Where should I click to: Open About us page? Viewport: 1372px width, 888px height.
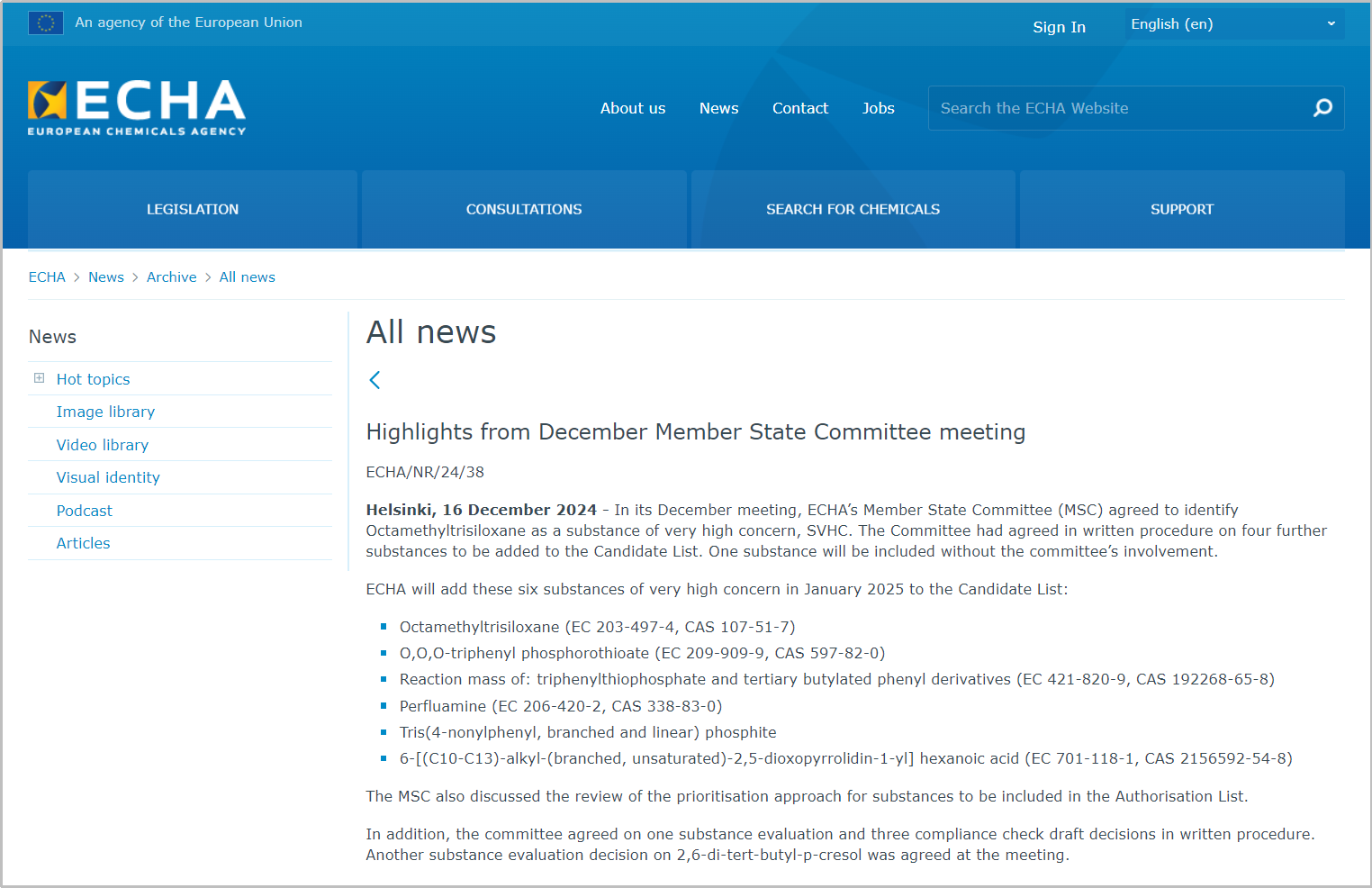633,108
